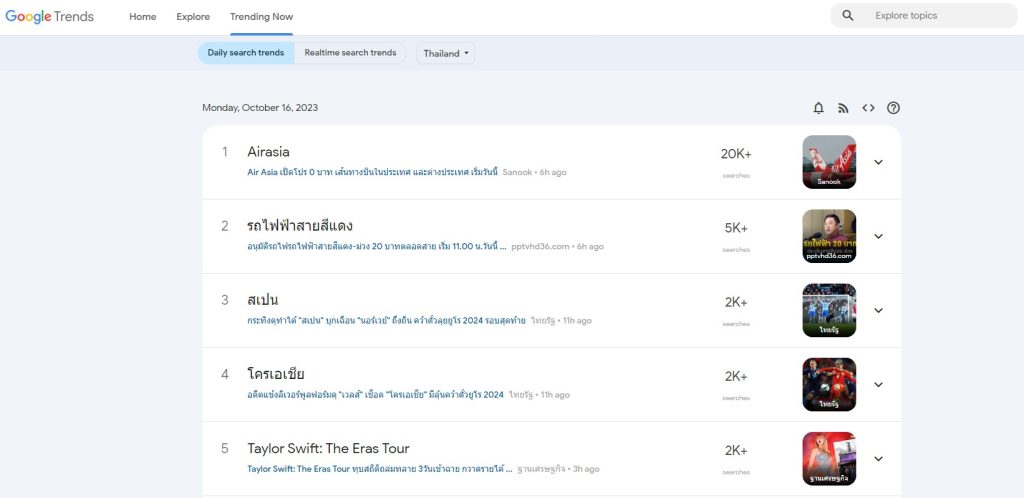Click the search magnifier icon
The height and width of the screenshot is (498, 1024).
coord(848,16)
